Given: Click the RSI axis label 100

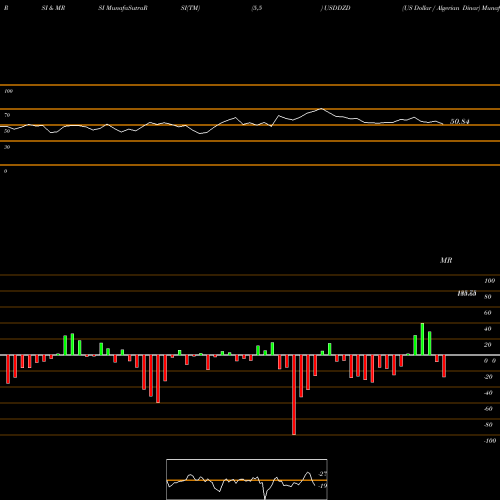Looking at the screenshot, I should [8, 91].
